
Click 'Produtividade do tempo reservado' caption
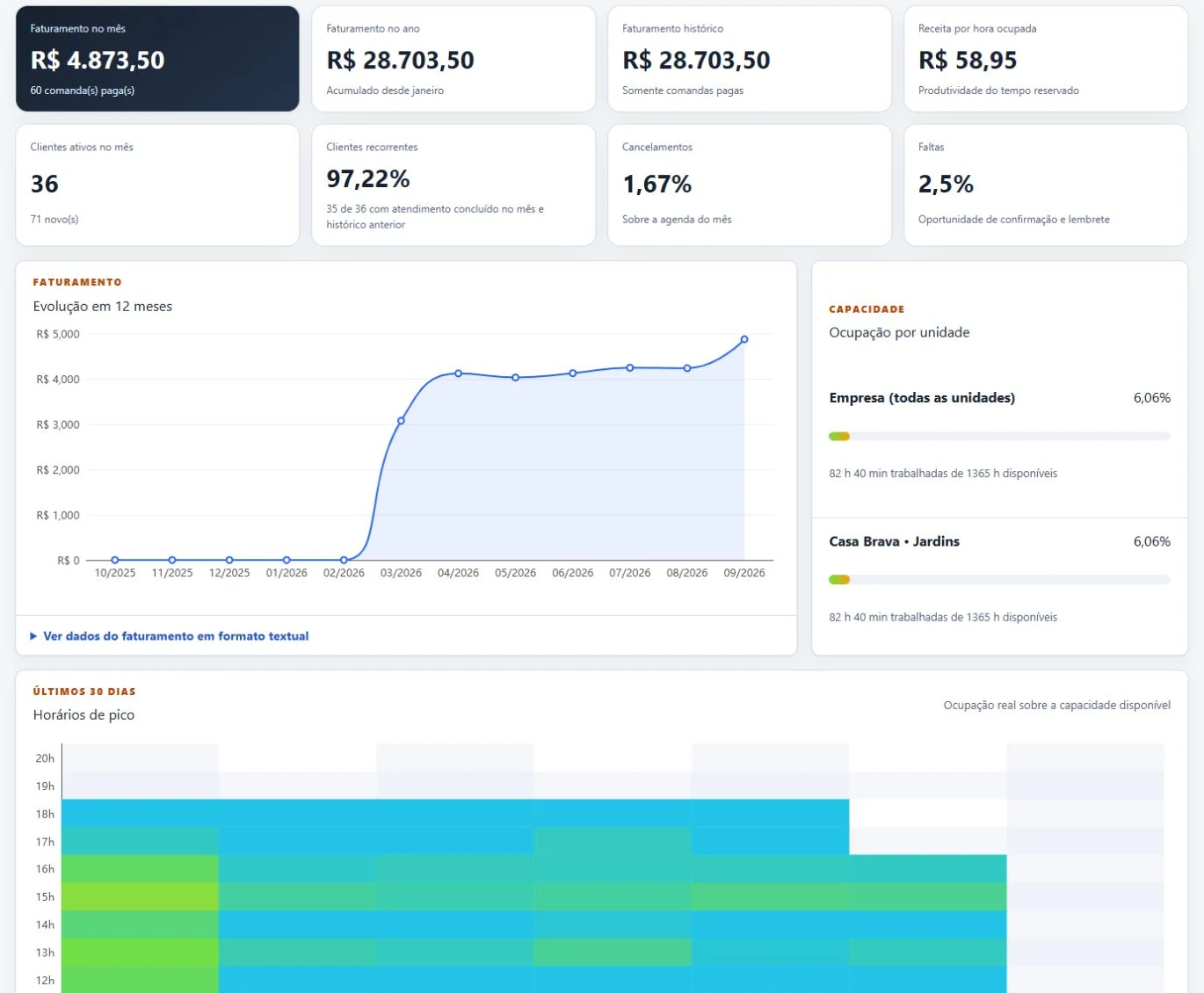point(998,91)
